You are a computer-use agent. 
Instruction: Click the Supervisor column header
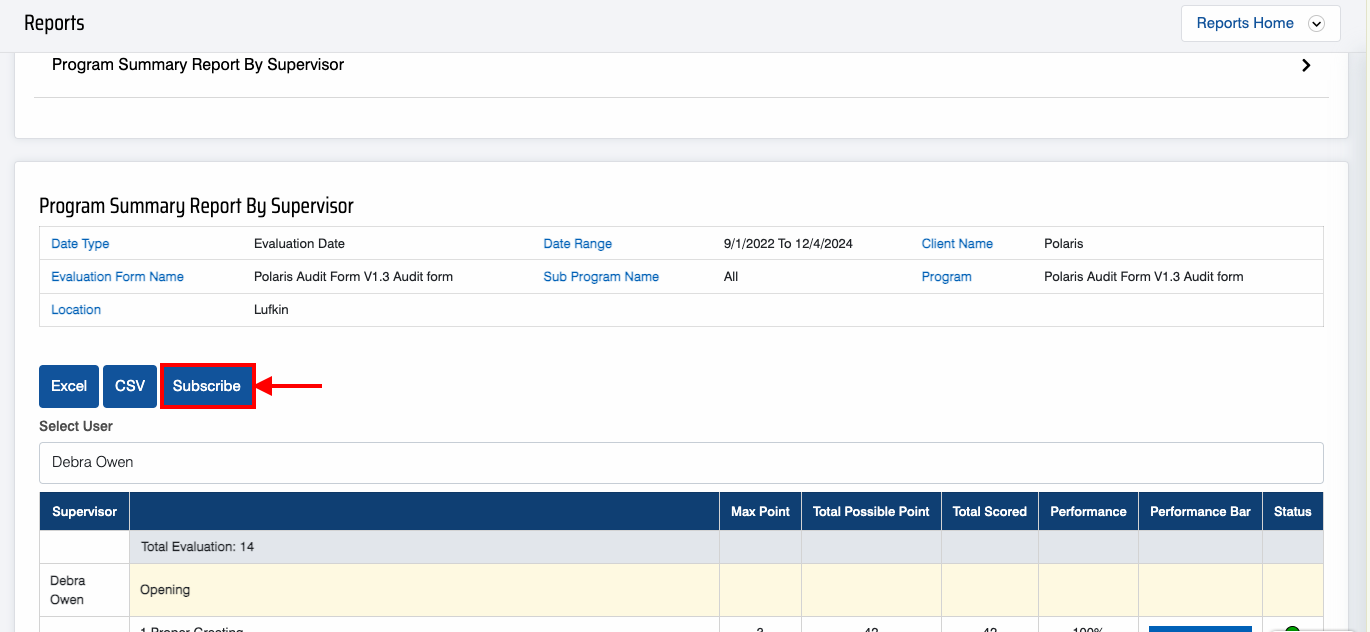pyautogui.click(x=84, y=511)
